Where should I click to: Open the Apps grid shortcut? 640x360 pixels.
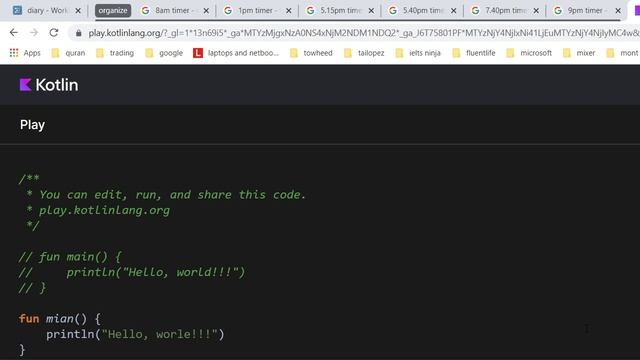(x=25, y=53)
